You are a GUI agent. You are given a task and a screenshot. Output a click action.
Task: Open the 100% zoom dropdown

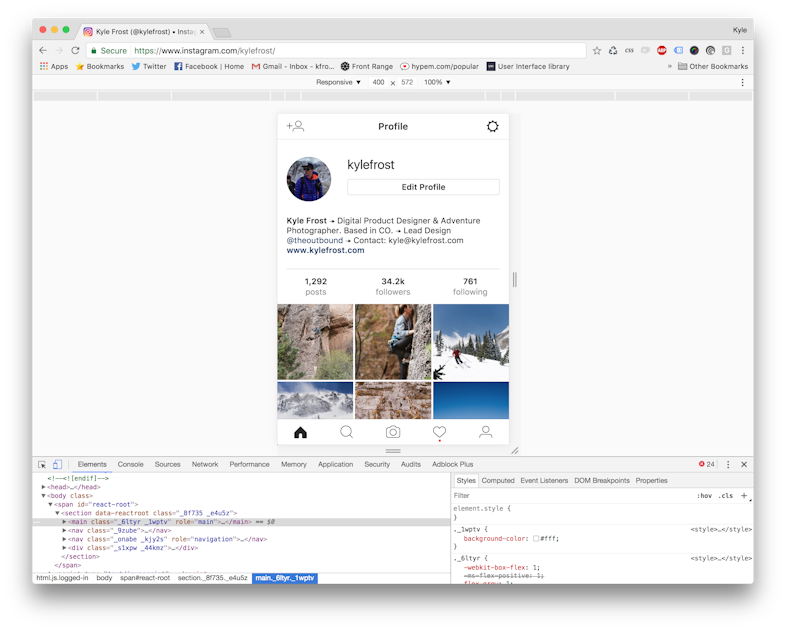point(437,82)
